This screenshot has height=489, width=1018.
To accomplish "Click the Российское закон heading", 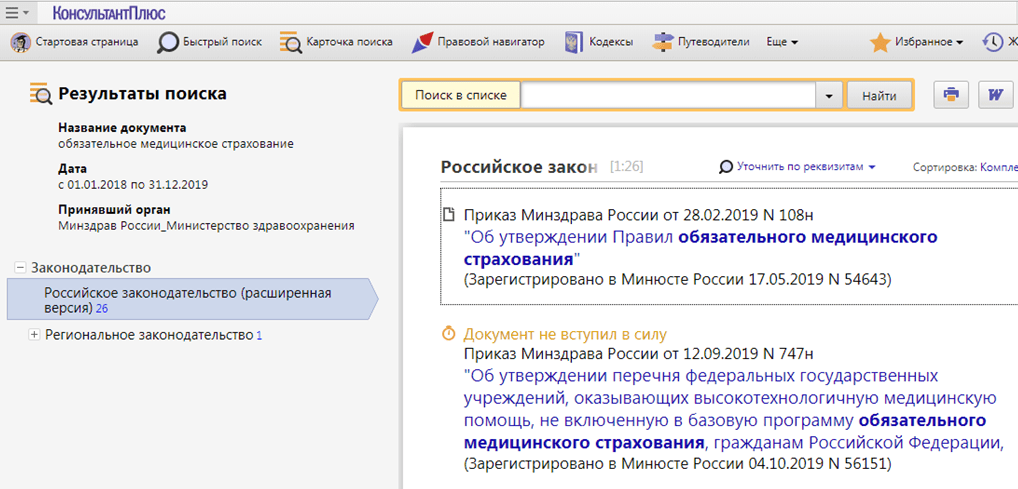I will [x=519, y=167].
